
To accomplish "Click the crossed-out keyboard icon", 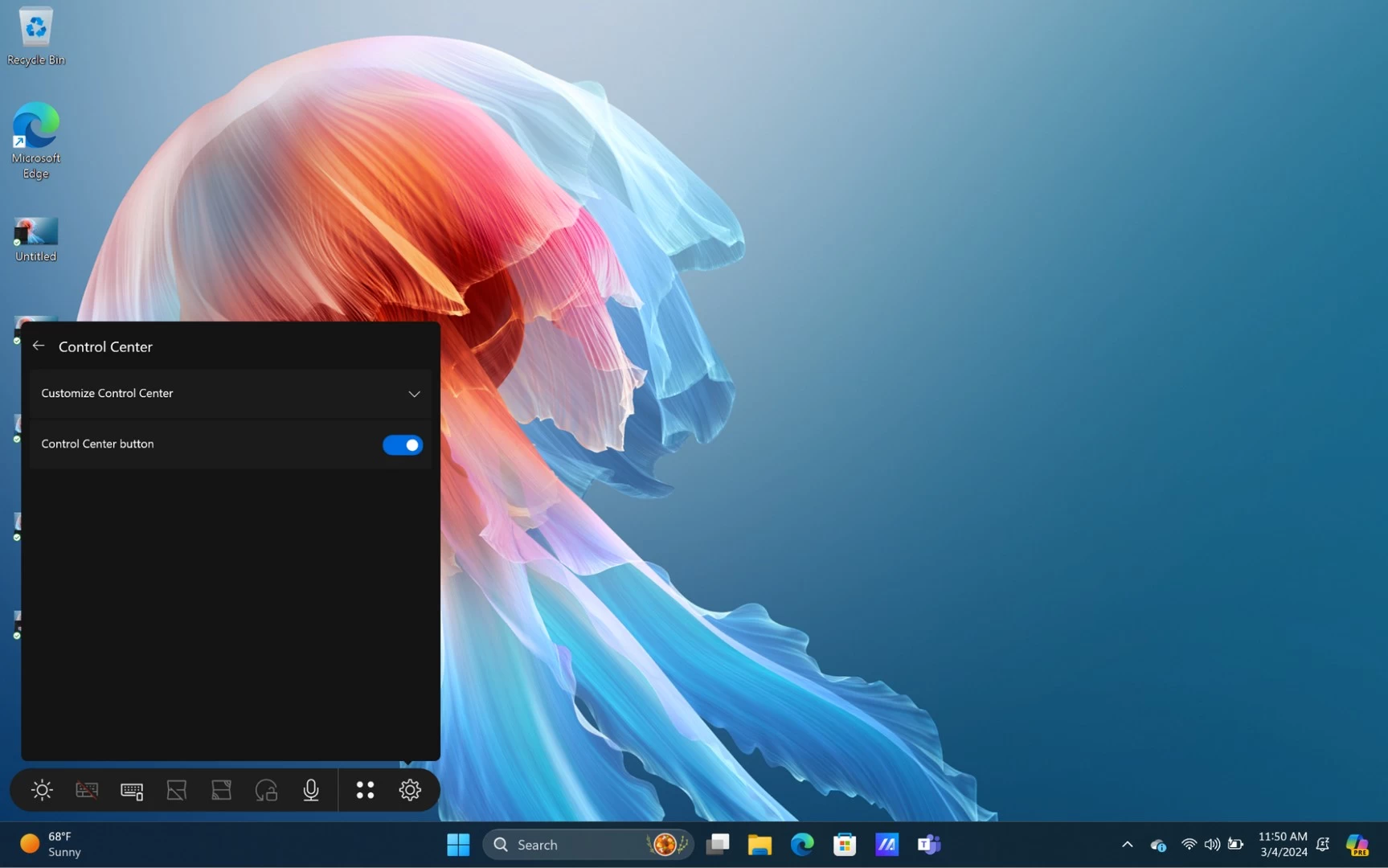I will click(x=87, y=790).
